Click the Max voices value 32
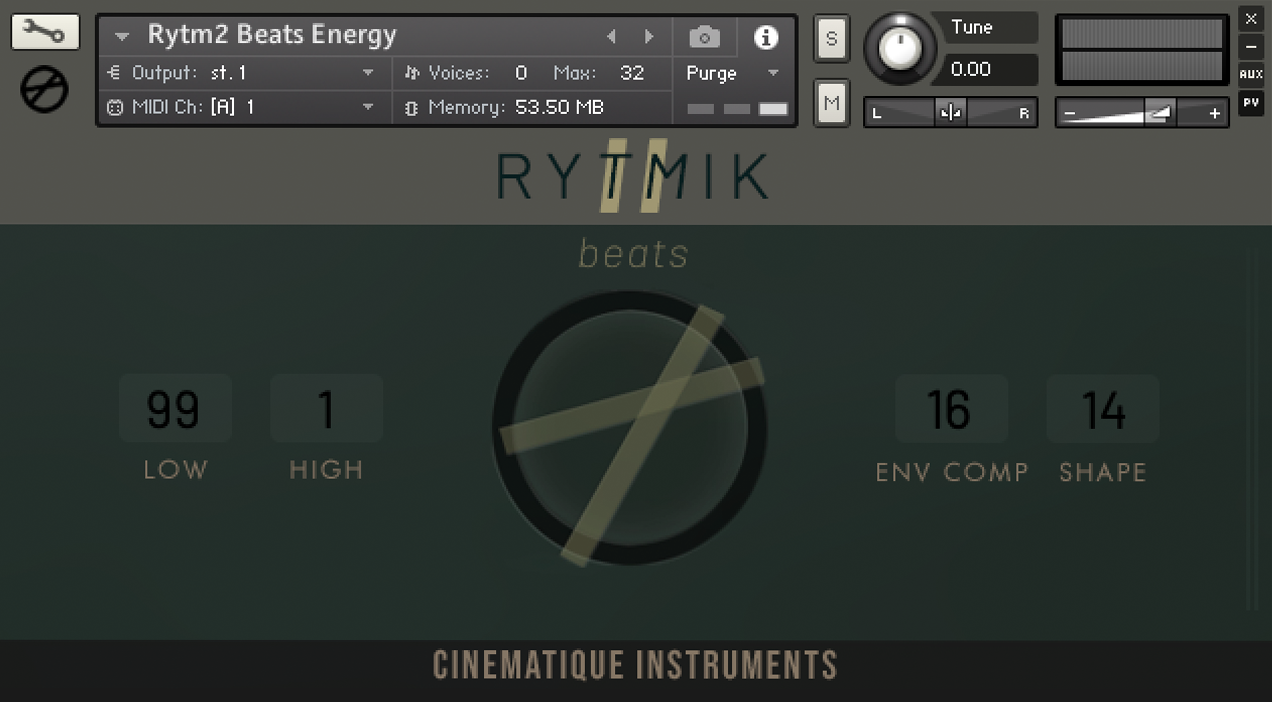1272x702 pixels. [632, 73]
